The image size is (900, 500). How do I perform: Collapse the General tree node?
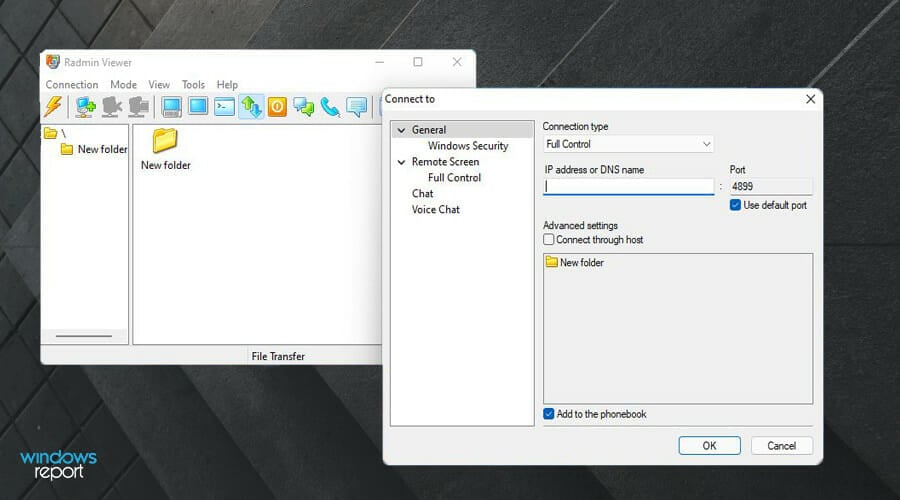click(x=401, y=130)
